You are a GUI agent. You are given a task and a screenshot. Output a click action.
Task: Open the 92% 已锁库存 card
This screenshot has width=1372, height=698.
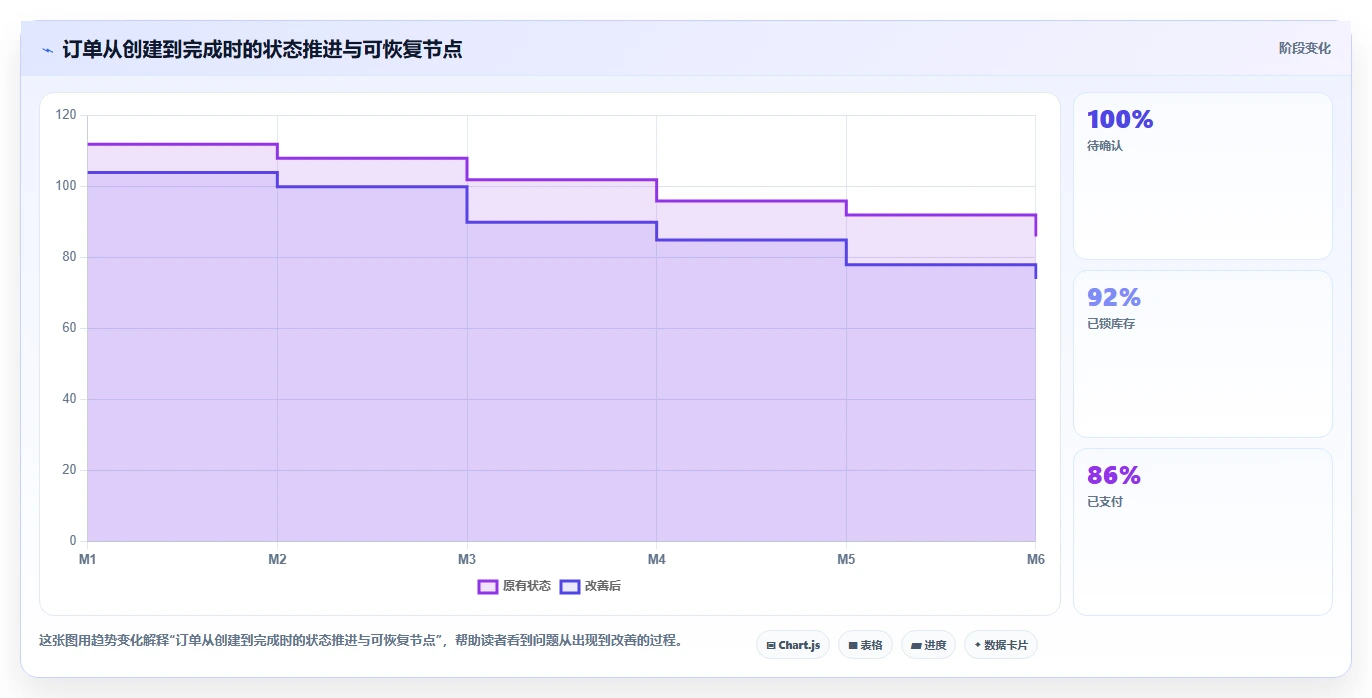point(1203,354)
